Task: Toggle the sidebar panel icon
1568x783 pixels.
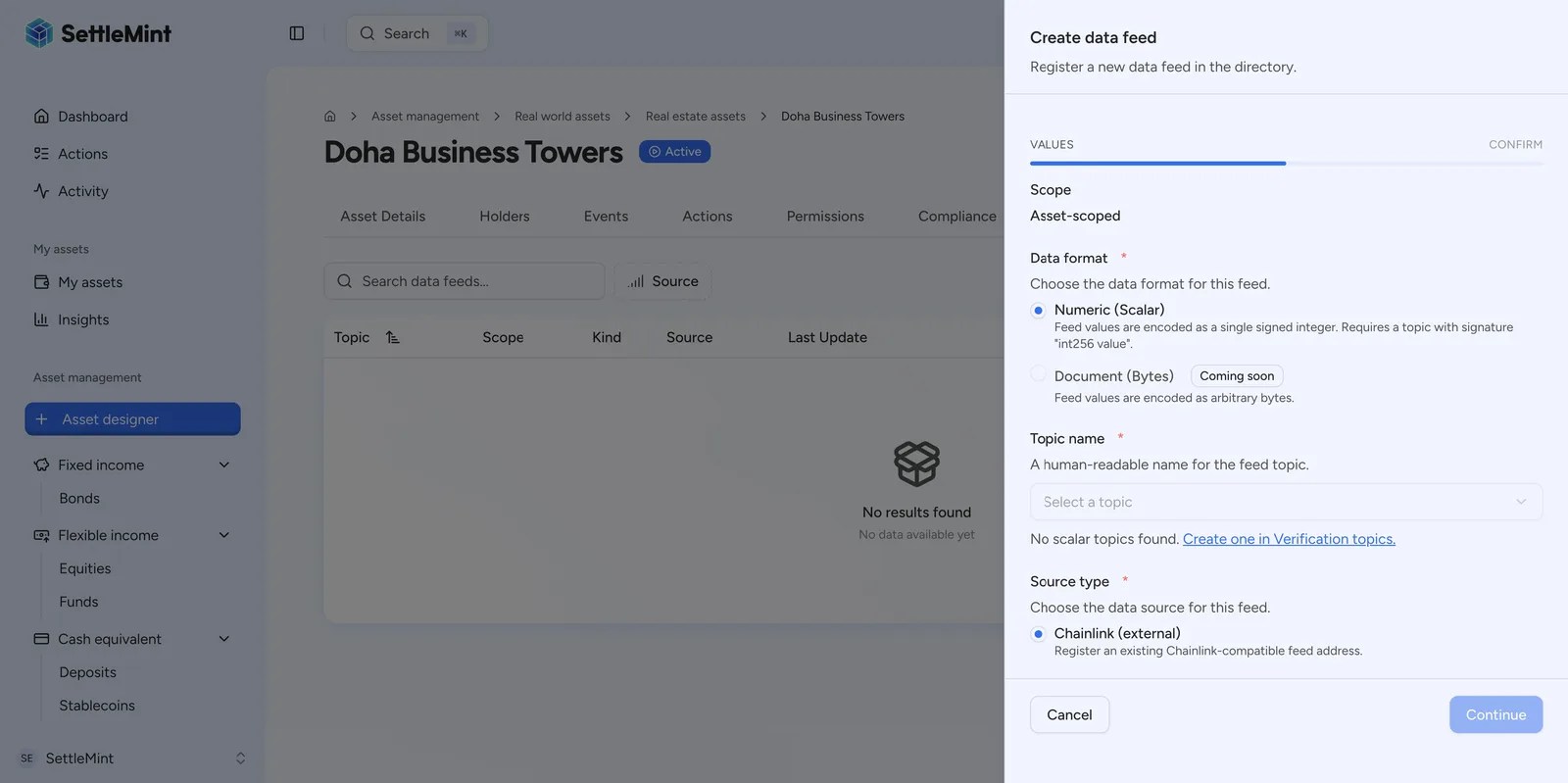Action: pyautogui.click(x=297, y=33)
